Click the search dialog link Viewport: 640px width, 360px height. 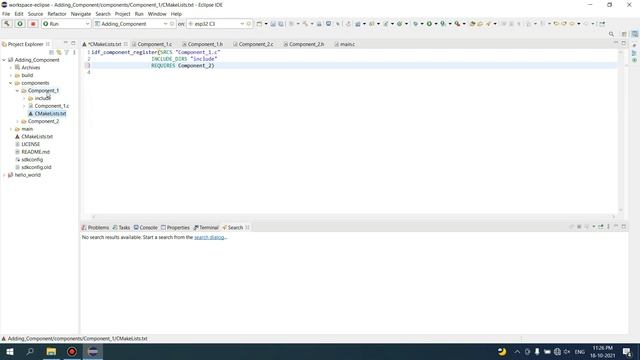pos(209,237)
